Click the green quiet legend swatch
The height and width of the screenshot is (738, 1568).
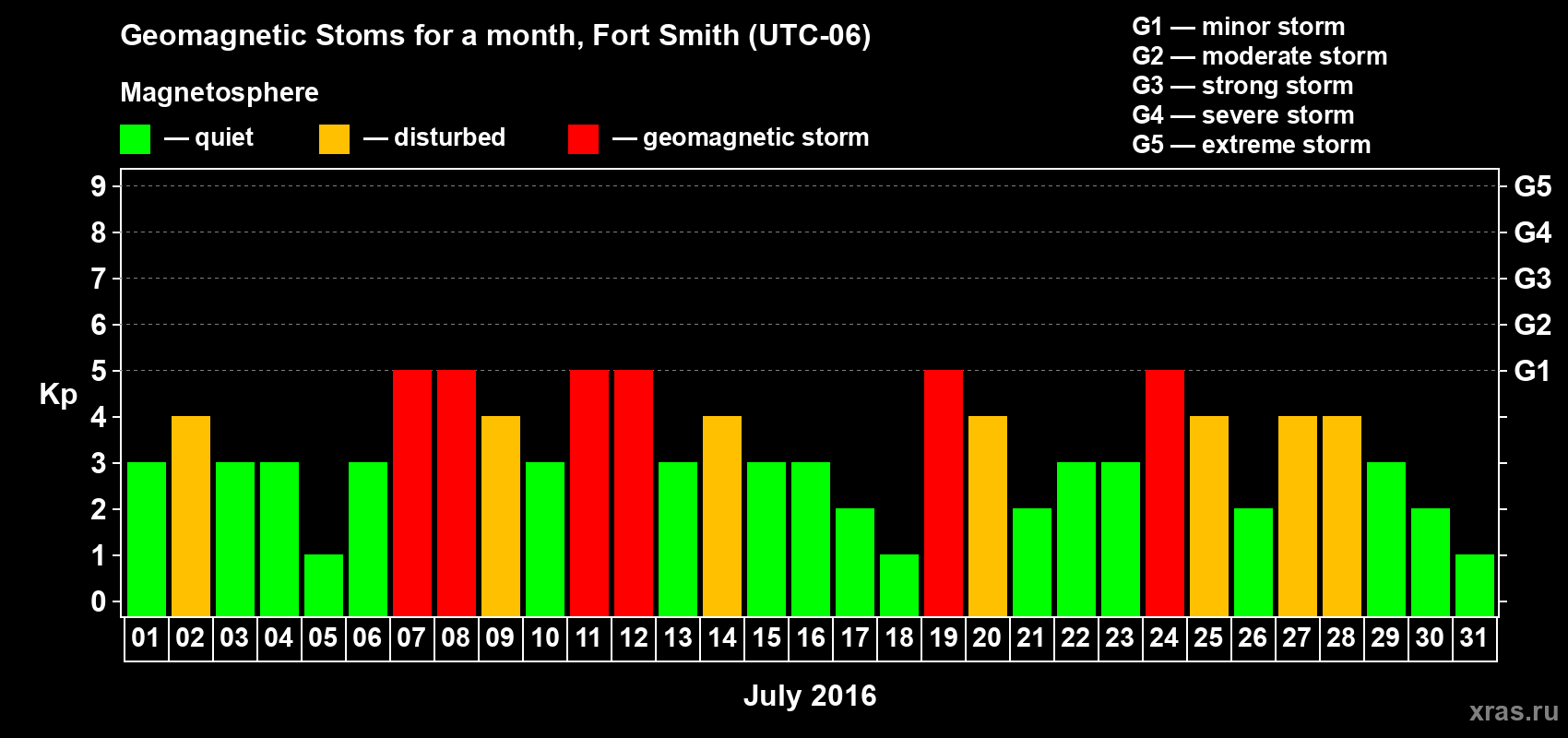tap(135, 139)
